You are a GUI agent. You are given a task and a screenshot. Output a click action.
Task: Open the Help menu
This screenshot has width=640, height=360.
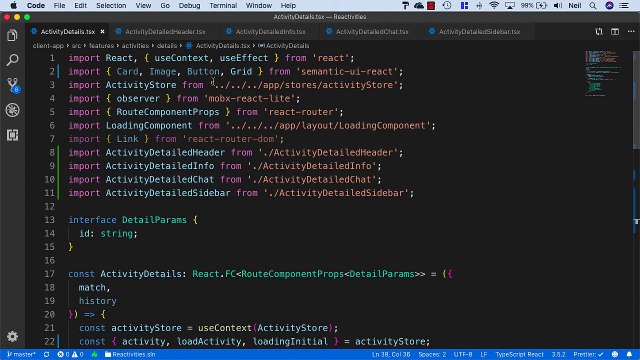pos(288,5)
